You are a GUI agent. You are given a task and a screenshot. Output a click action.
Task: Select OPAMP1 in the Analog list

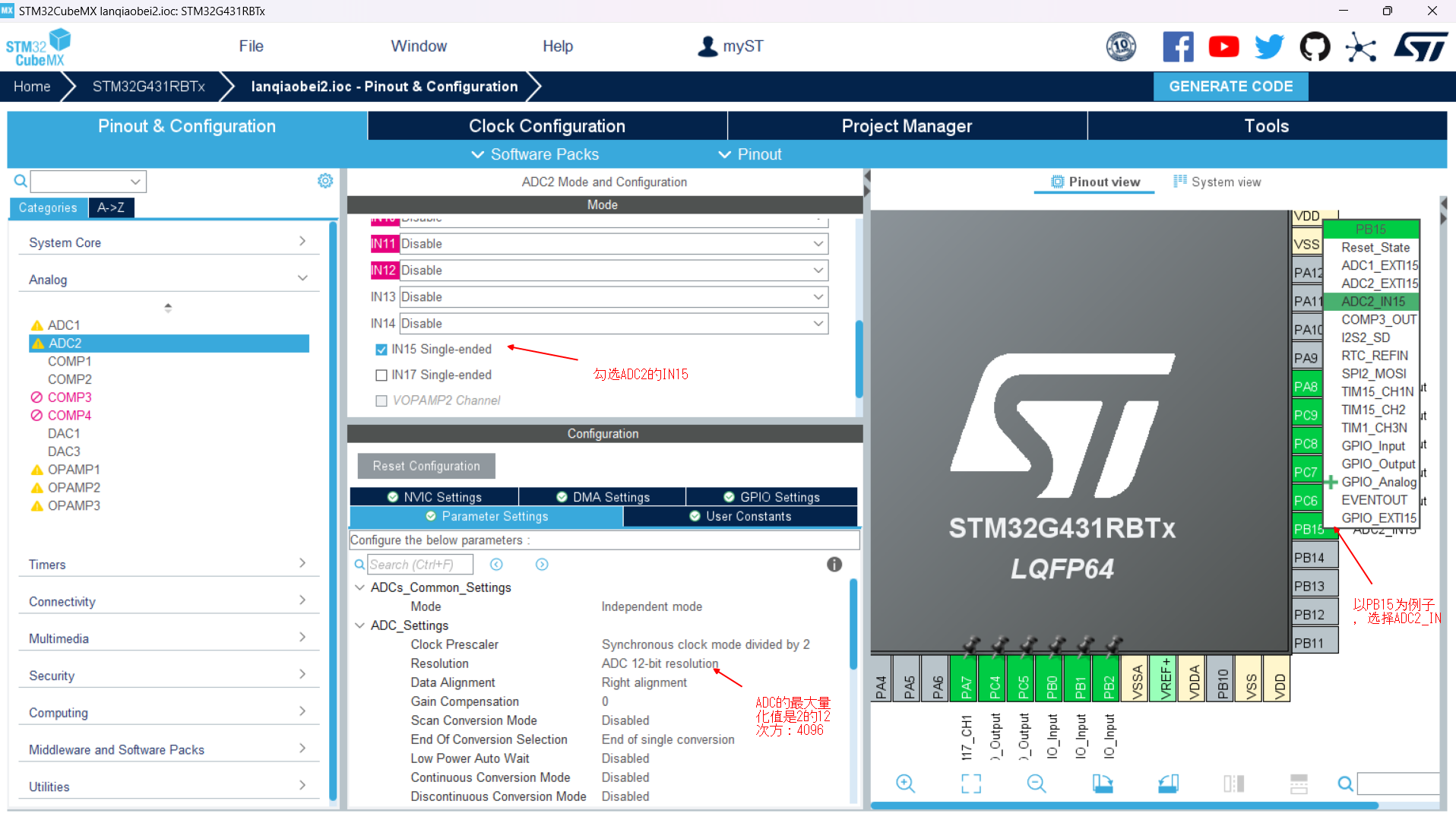[74, 470]
